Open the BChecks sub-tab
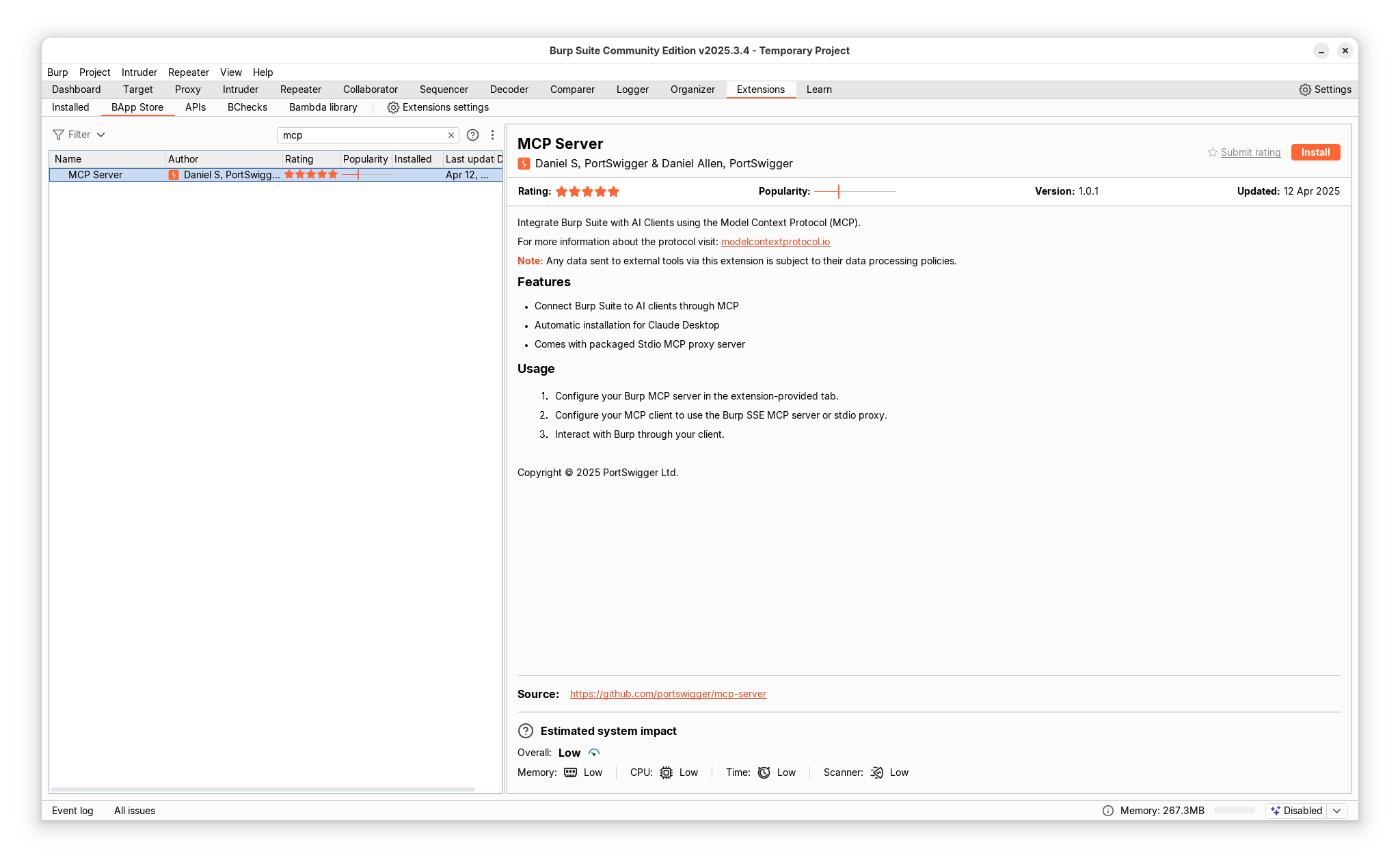 coord(247,107)
